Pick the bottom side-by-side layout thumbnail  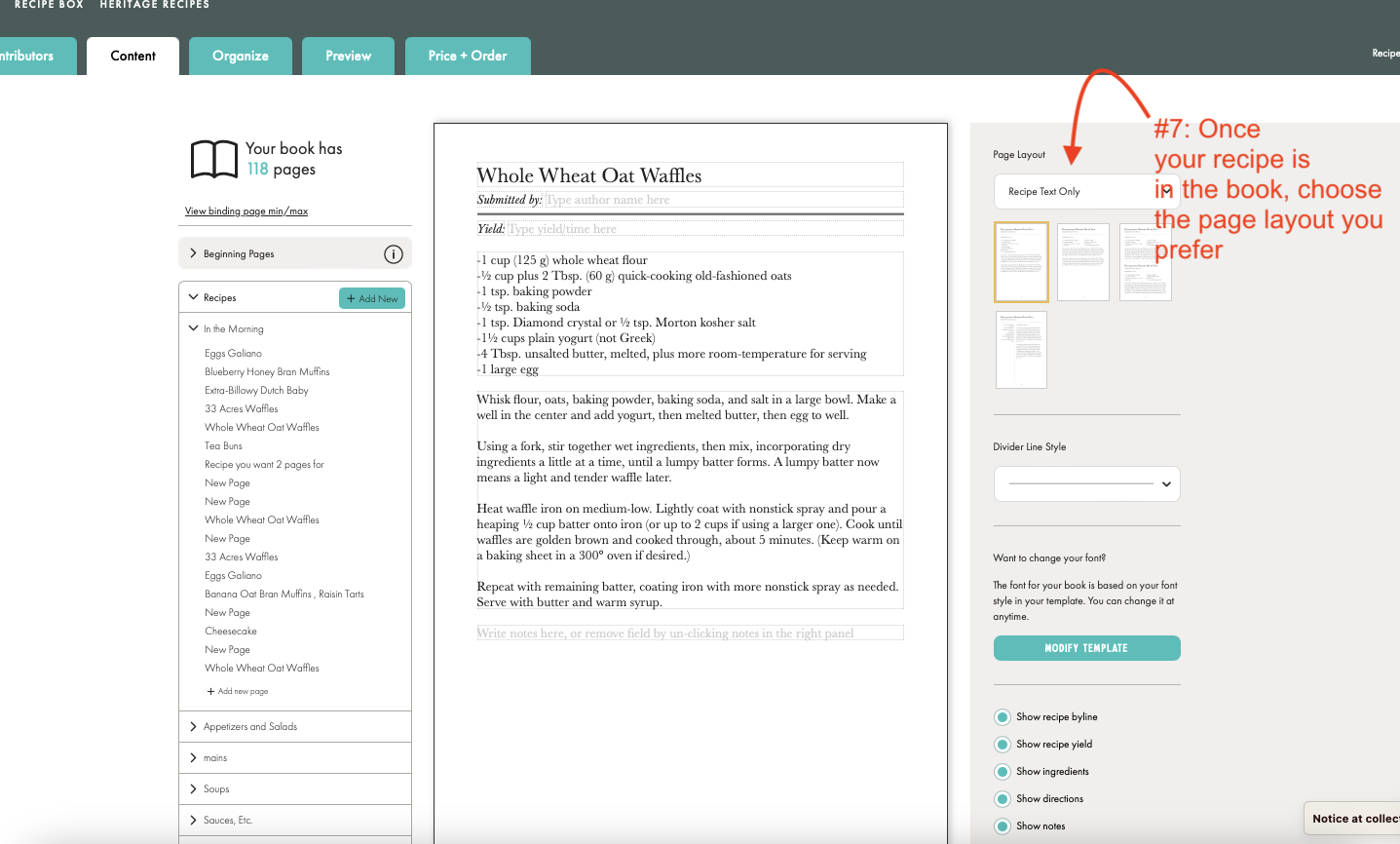point(1020,349)
